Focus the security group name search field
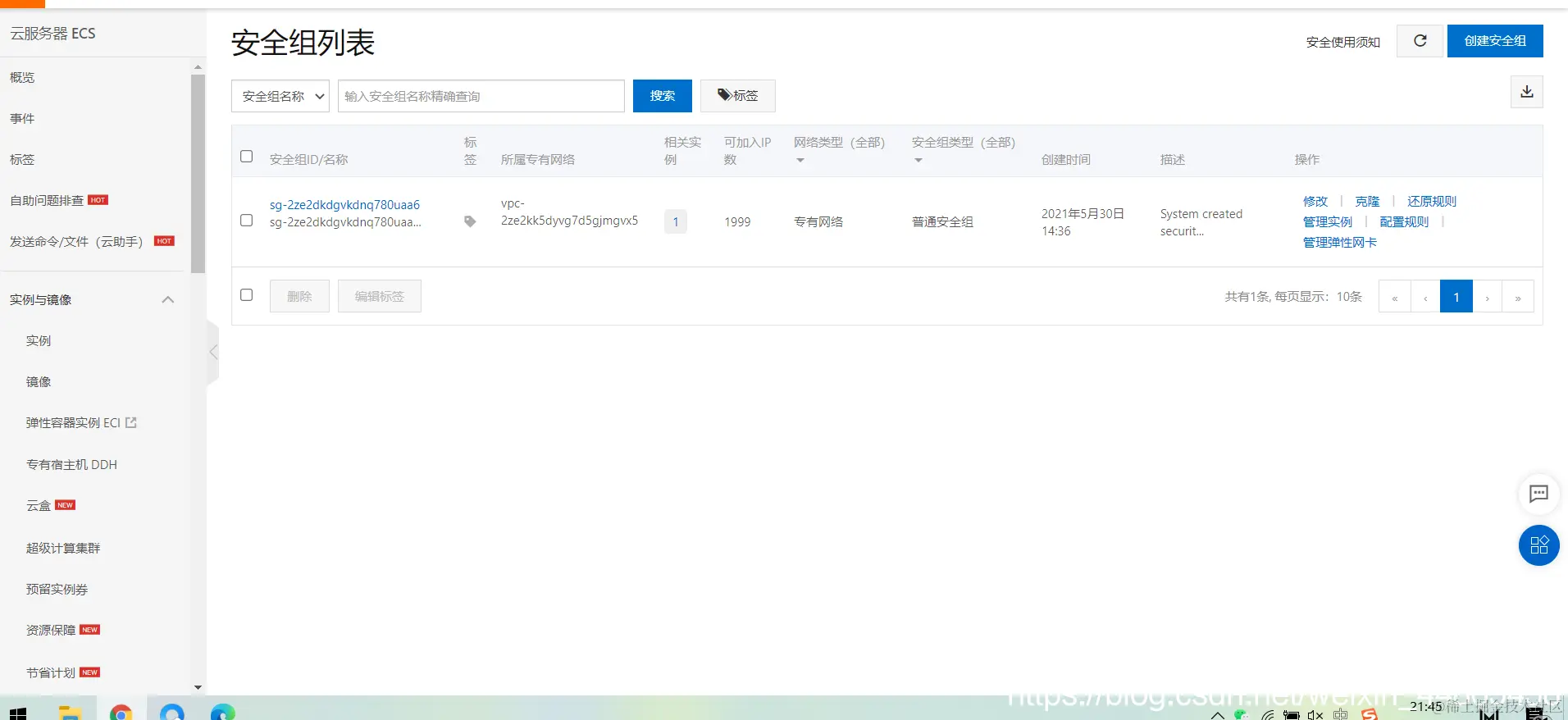The width and height of the screenshot is (1568, 720). pyautogui.click(x=481, y=96)
